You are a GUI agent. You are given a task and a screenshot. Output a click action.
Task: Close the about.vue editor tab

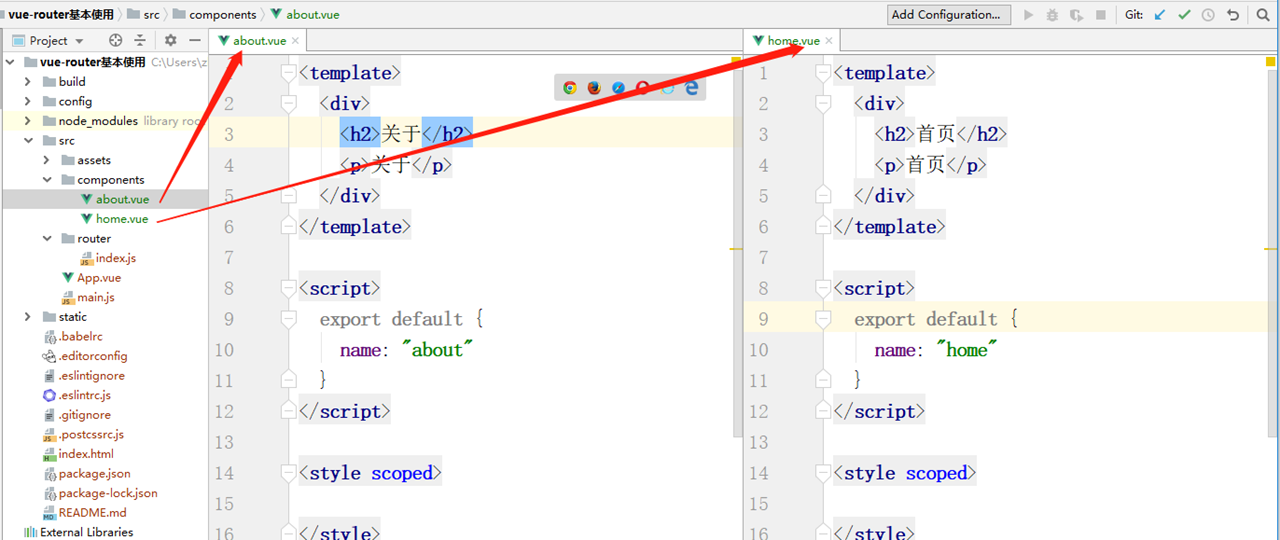pos(295,41)
